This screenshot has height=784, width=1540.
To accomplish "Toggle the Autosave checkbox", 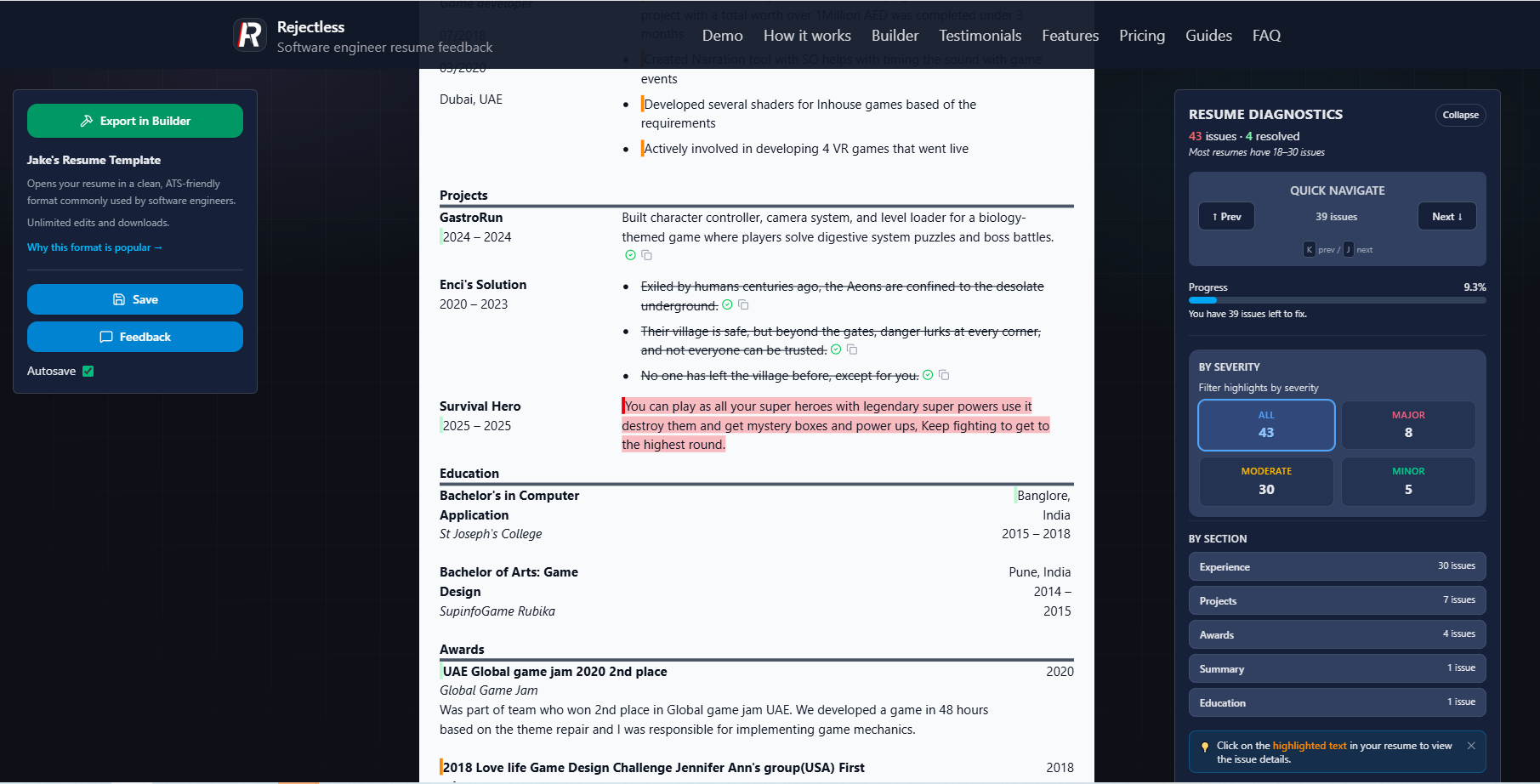I will [x=88, y=371].
